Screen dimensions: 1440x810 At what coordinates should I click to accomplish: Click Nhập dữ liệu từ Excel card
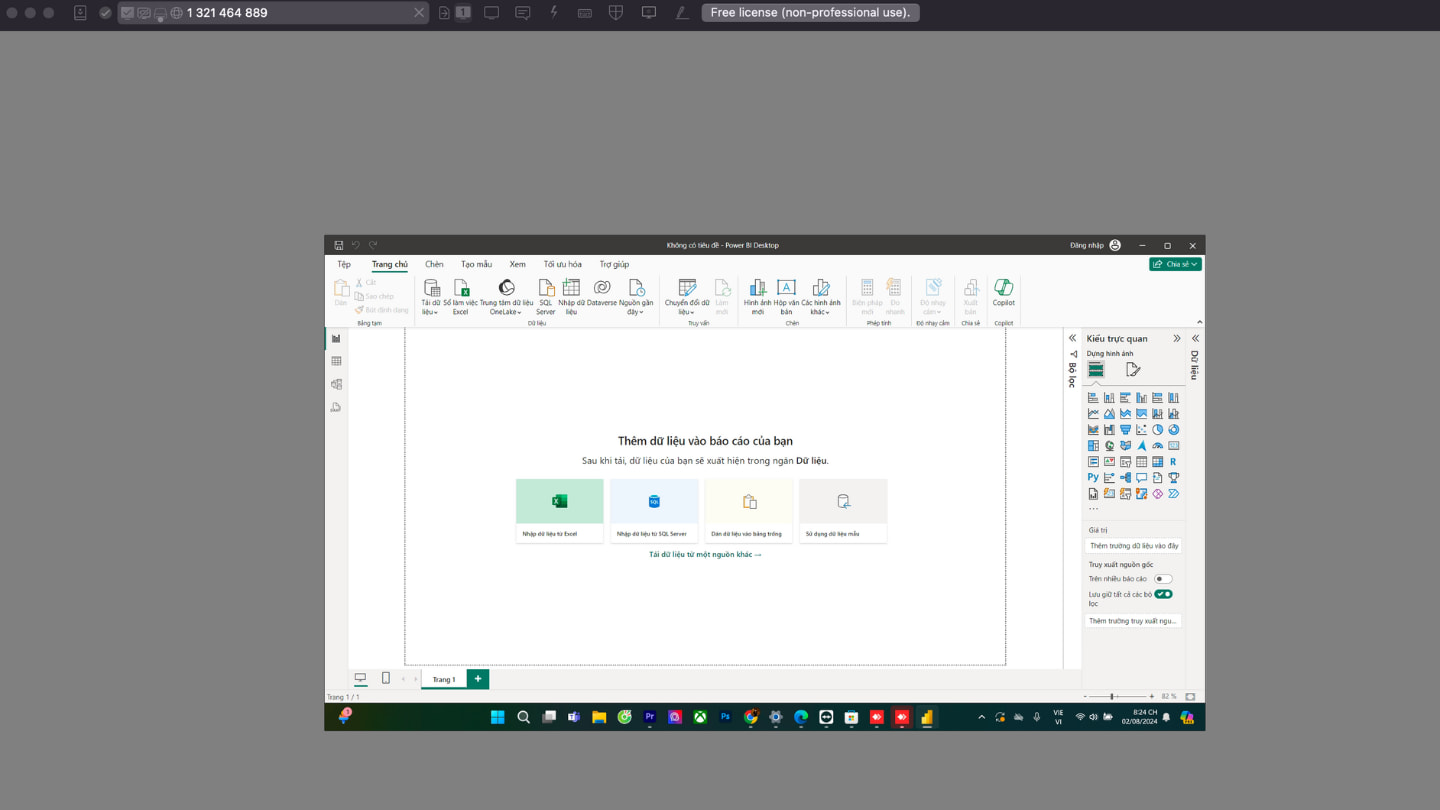[560, 511]
